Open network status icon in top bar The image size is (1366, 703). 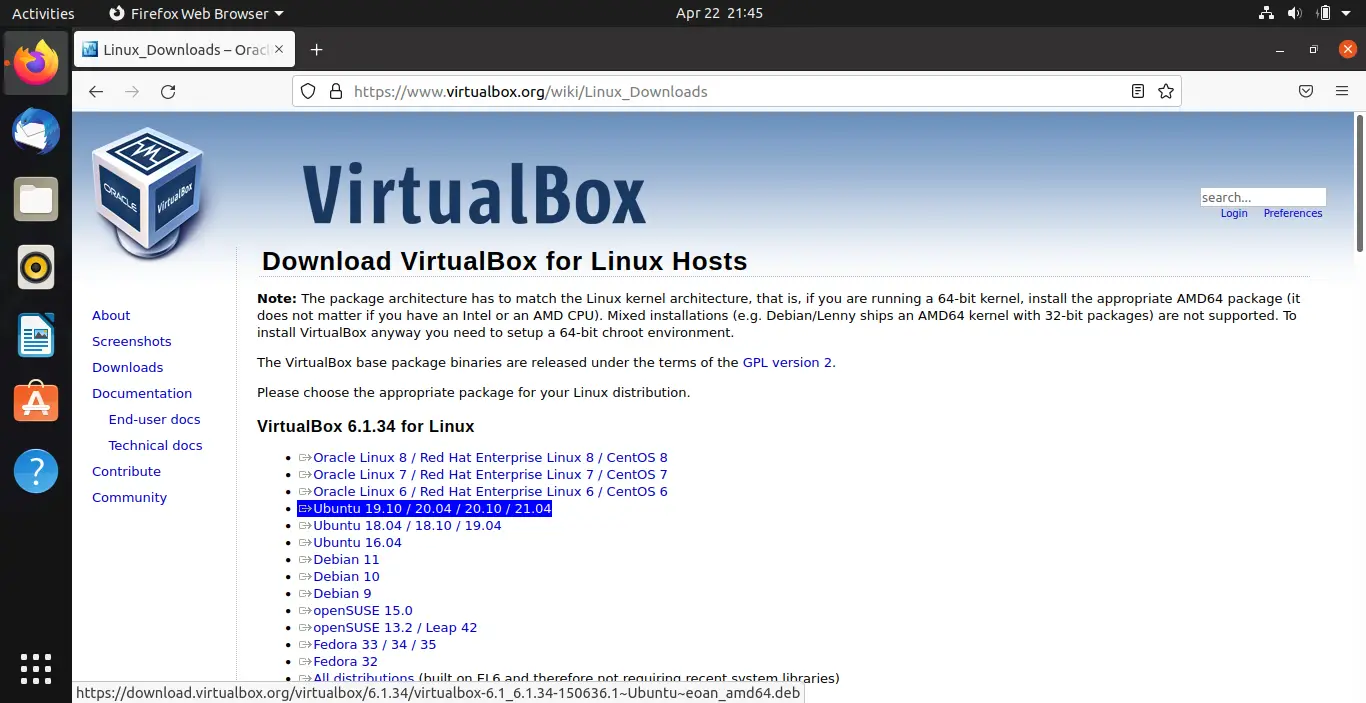coord(1267,13)
